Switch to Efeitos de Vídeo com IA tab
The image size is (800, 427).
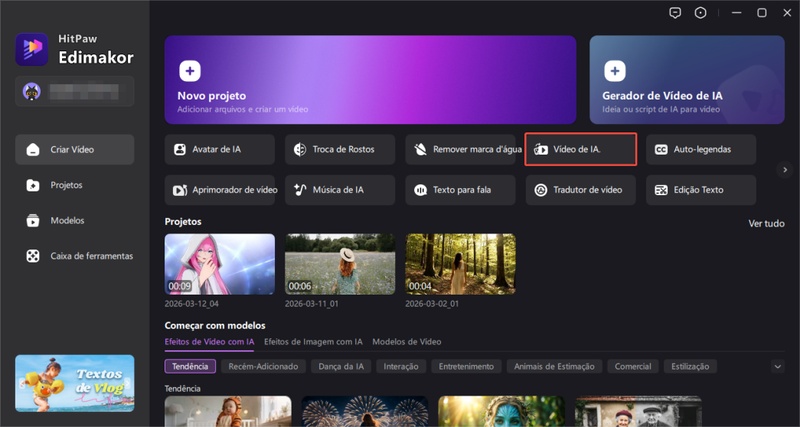coord(209,341)
